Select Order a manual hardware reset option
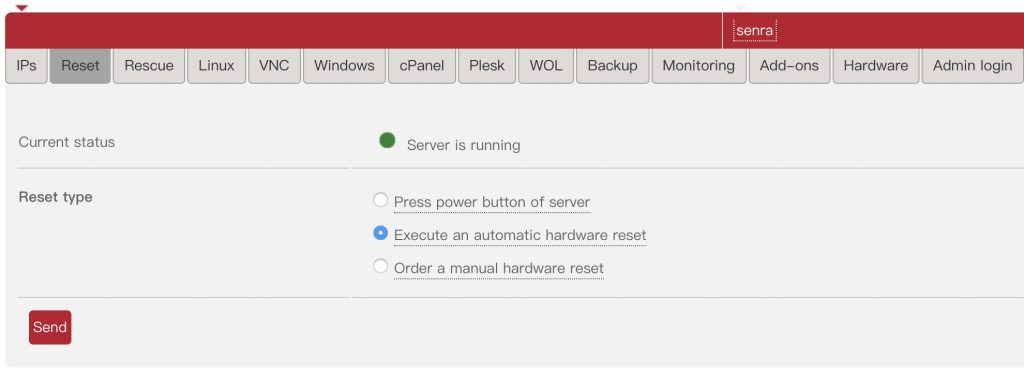The height and width of the screenshot is (389, 1024). (380, 266)
